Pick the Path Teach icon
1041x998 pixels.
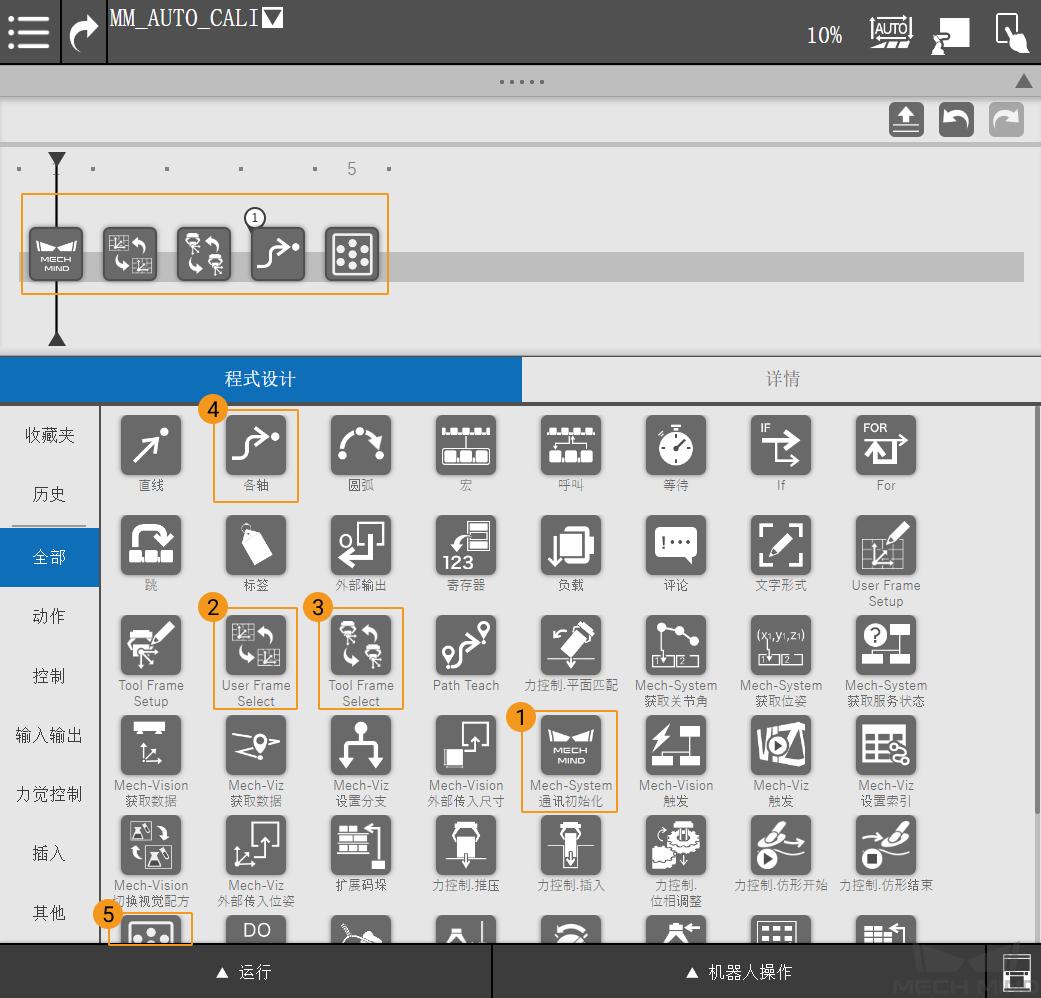[466, 645]
